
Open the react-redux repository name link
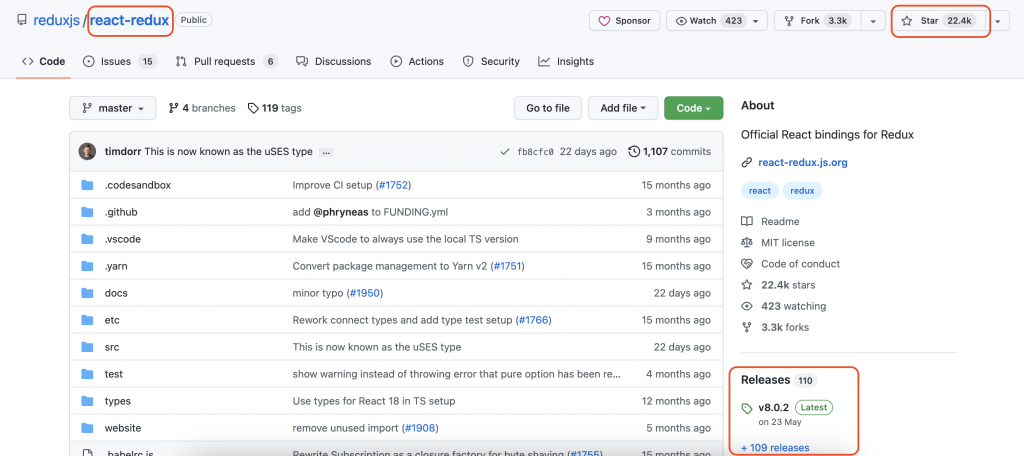click(x=129, y=21)
